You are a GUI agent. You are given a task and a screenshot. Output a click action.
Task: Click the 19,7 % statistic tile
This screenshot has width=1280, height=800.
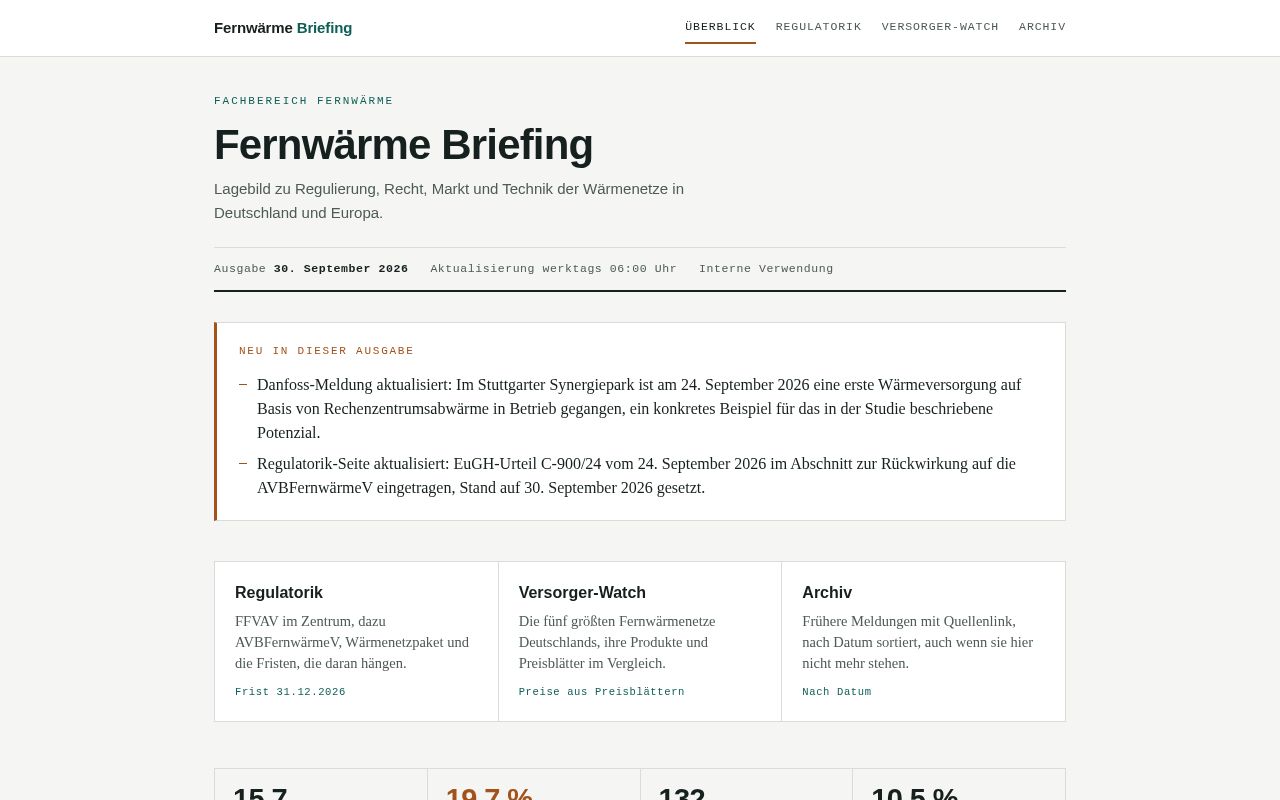534,785
